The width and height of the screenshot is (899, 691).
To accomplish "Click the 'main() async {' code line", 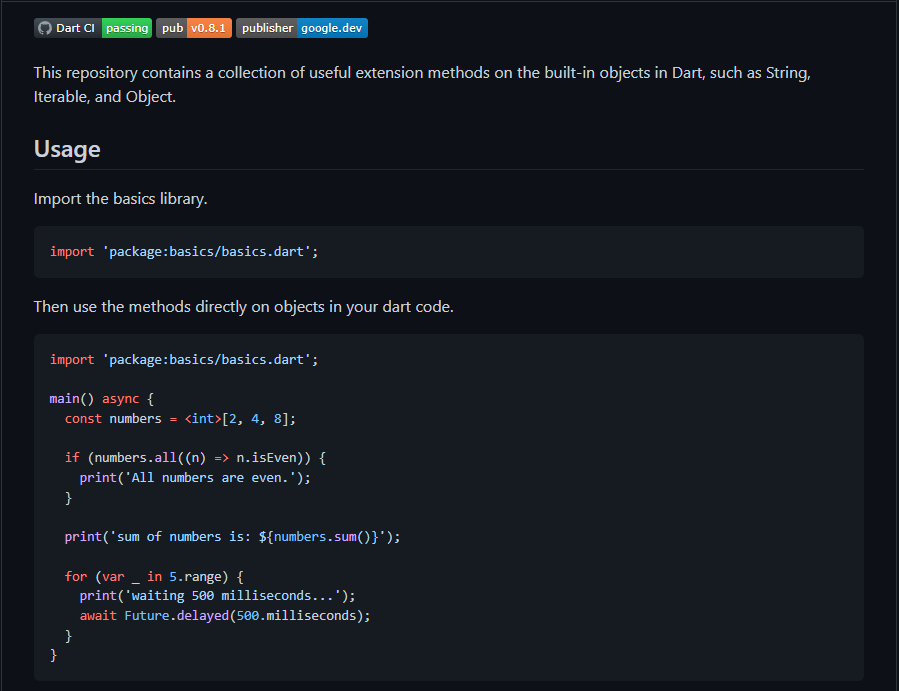I will tap(101, 399).
